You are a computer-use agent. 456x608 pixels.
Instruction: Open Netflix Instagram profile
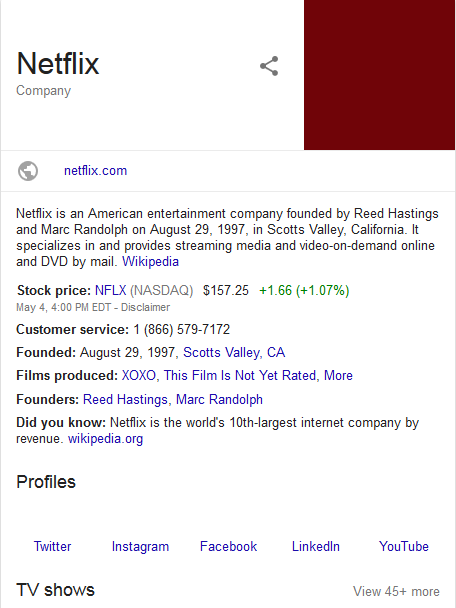(140, 546)
